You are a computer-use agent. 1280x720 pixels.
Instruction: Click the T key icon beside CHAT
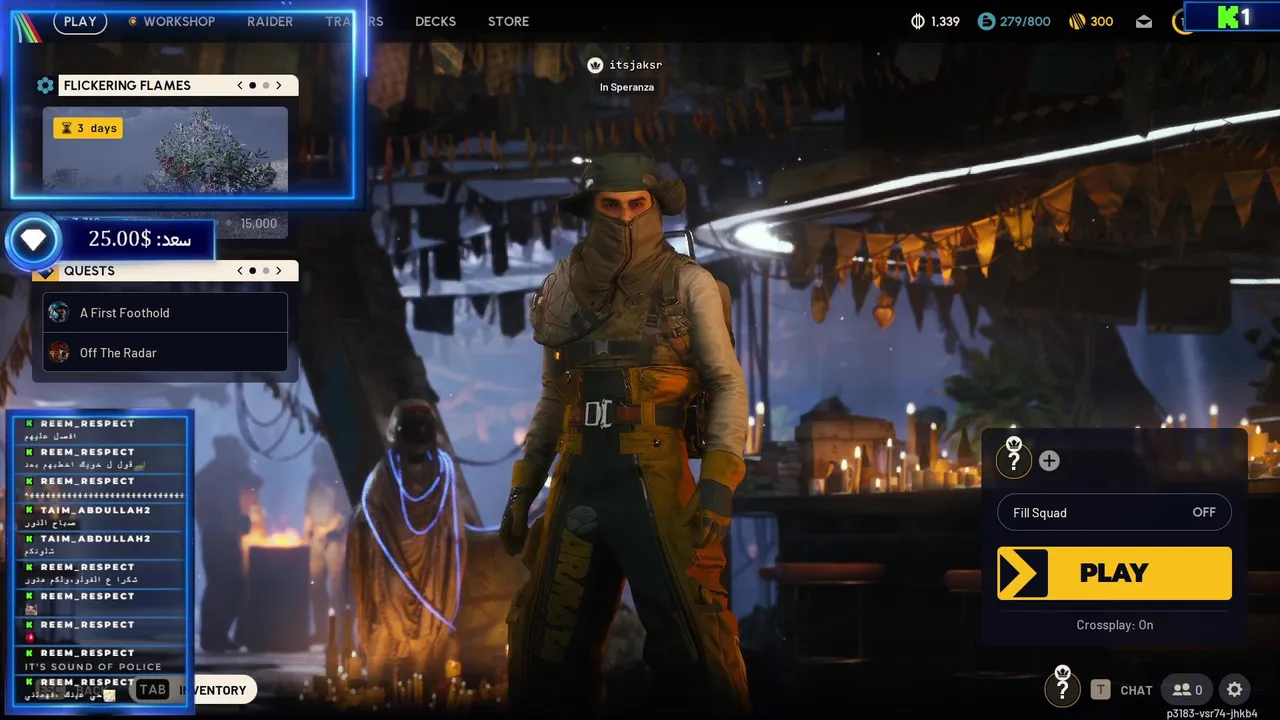coord(1100,689)
